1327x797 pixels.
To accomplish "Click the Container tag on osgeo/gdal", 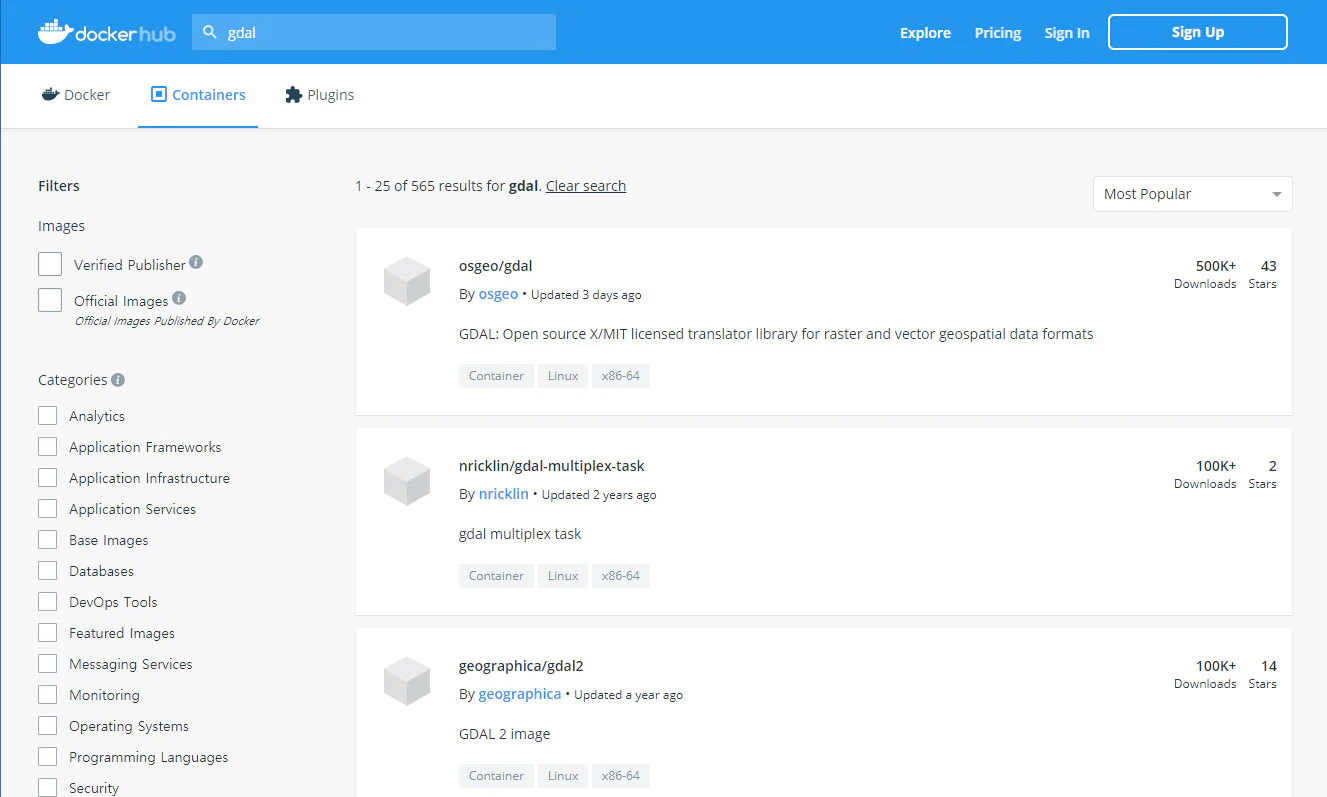I will coord(496,376).
